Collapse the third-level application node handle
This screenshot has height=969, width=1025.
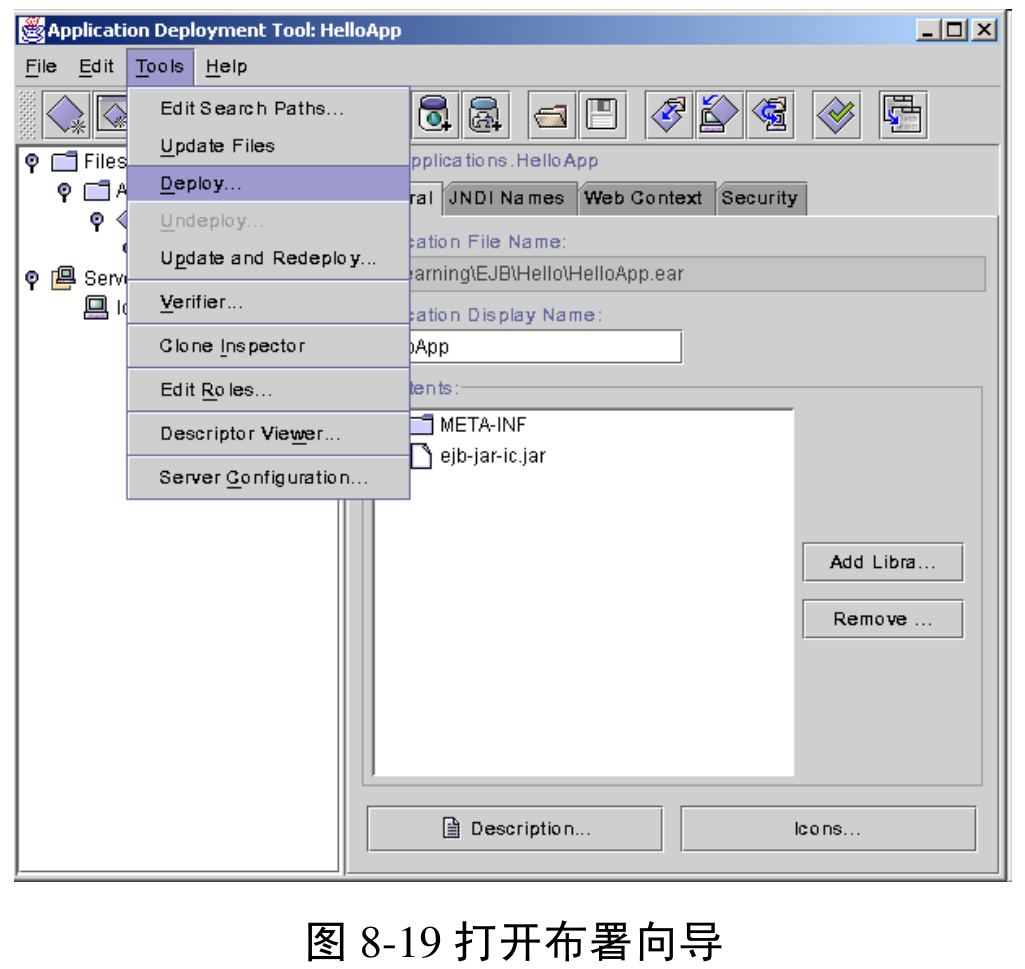tap(97, 221)
